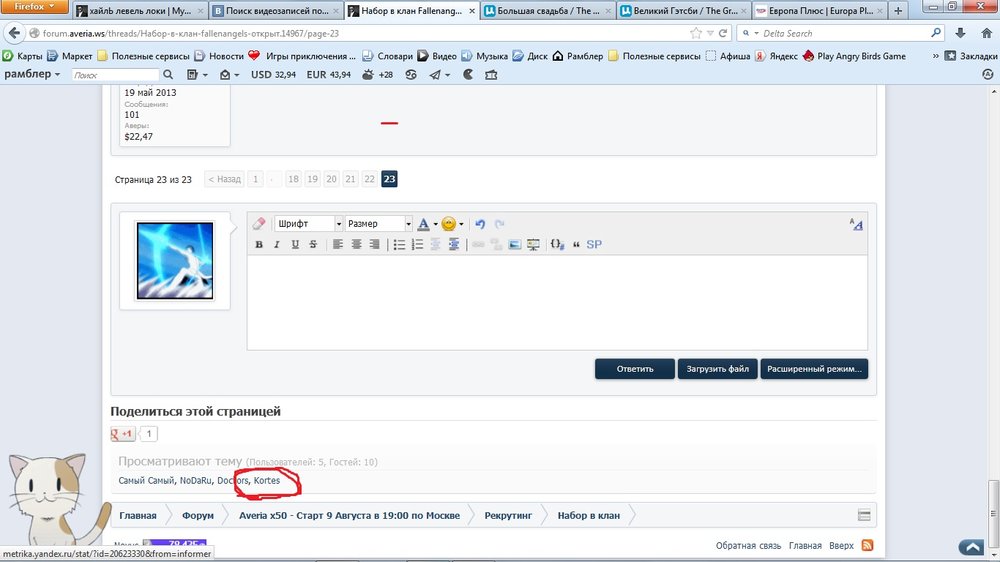Toggle italic text formatting
This screenshot has width=1000, height=562.
(x=277, y=244)
